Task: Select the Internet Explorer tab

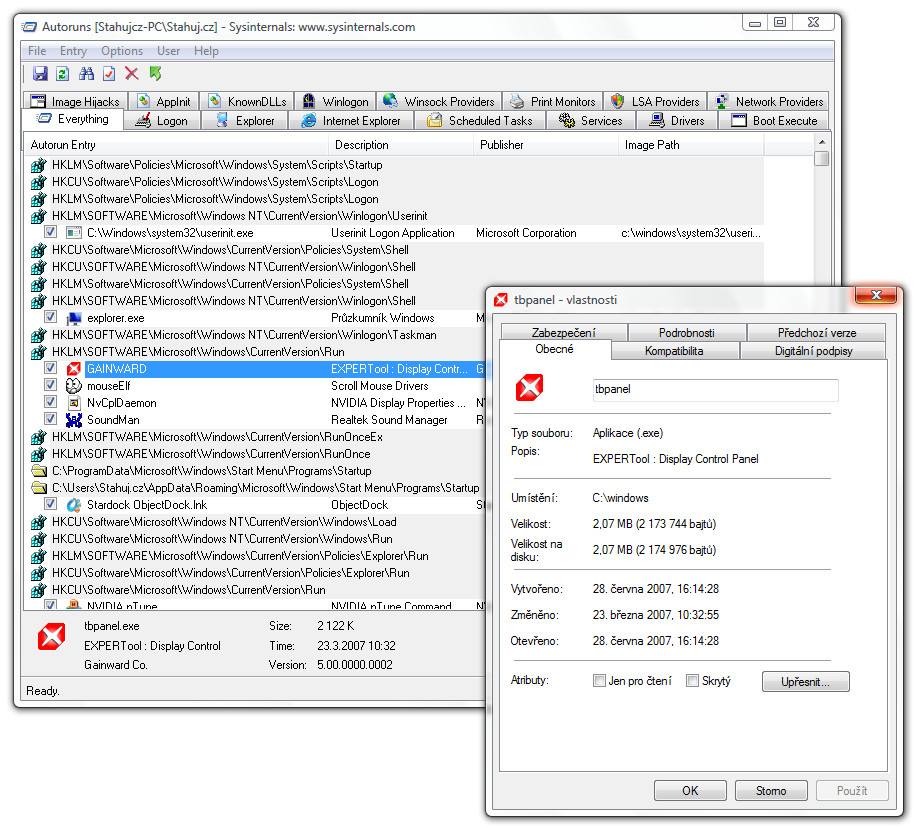Action: pyautogui.click(x=351, y=121)
